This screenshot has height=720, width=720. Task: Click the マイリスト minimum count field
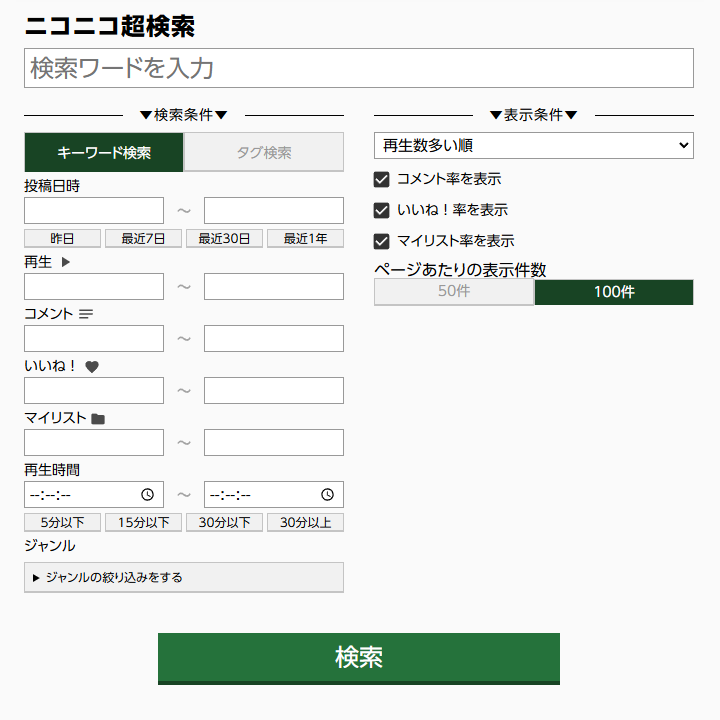coord(94,443)
